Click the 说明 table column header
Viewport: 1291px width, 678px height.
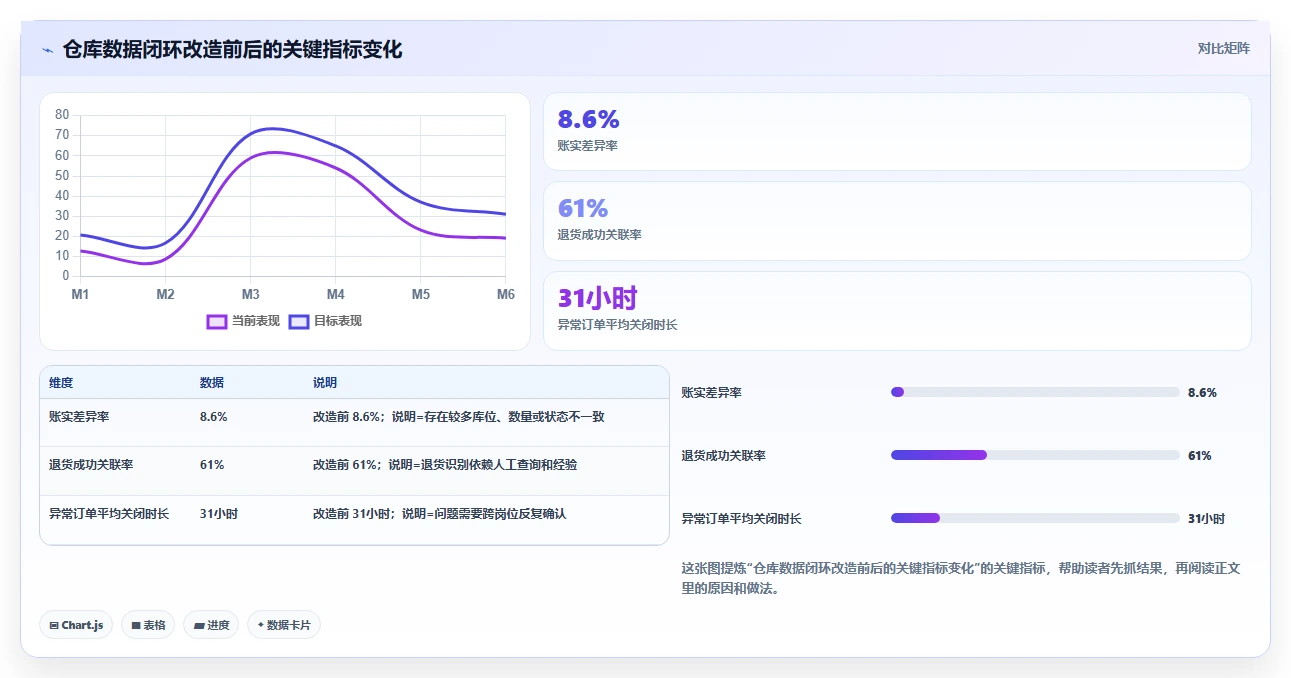pos(325,383)
